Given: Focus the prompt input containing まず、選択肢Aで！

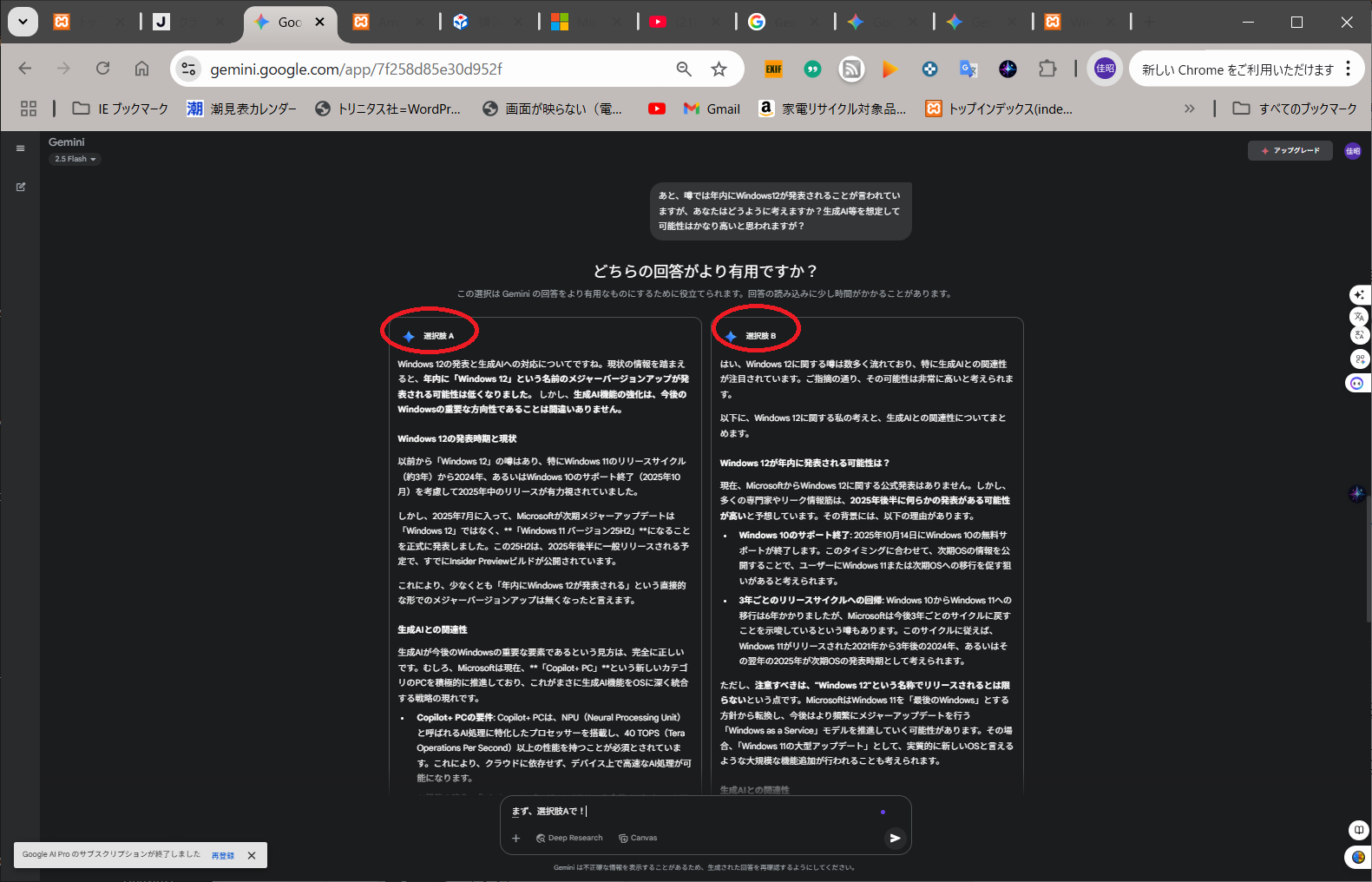Looking at the screenshot, I should coord(694,811).
